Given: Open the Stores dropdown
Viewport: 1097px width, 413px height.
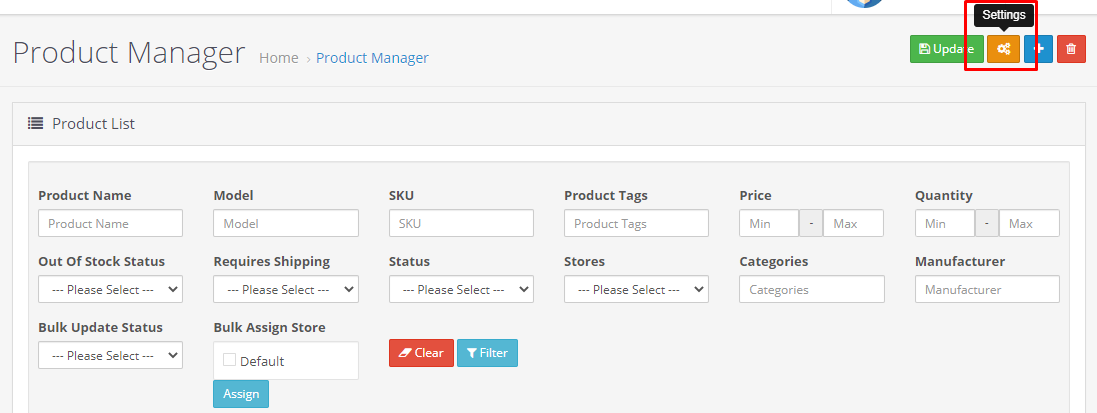Looking at the screenshot, I should (x=637, y=289).
